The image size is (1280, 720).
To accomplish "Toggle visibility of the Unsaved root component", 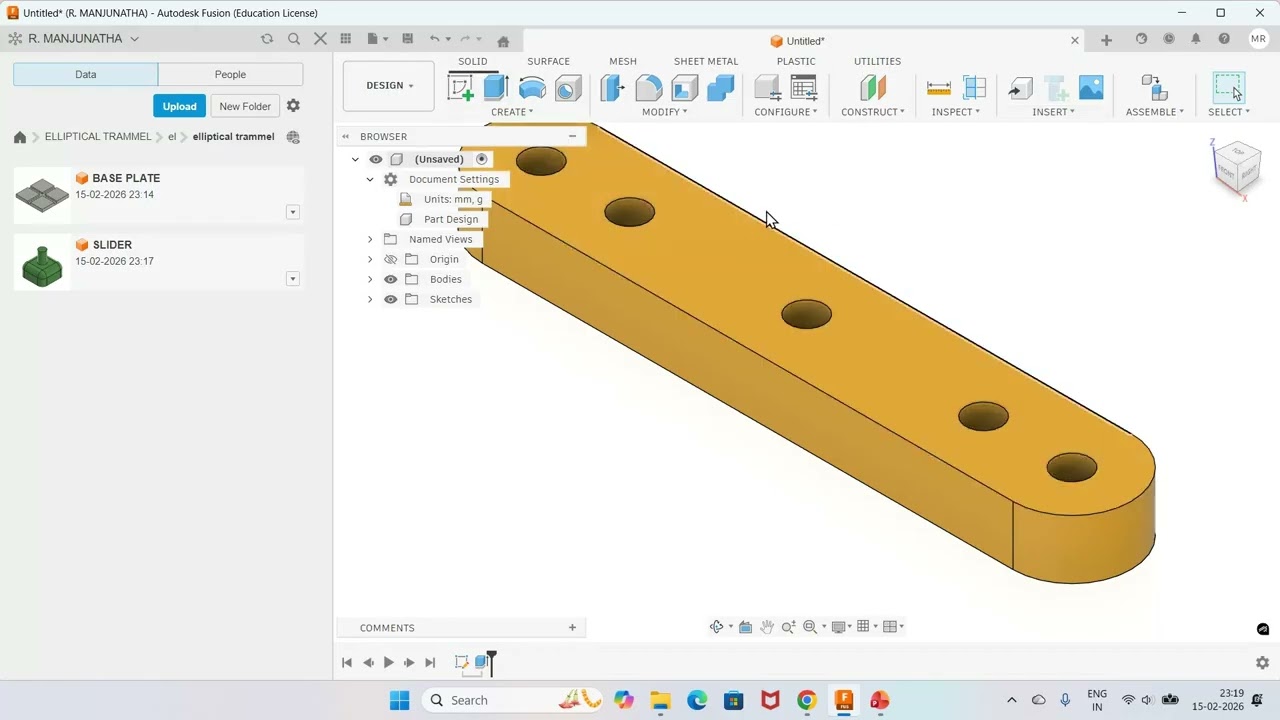I will (376, 159).
